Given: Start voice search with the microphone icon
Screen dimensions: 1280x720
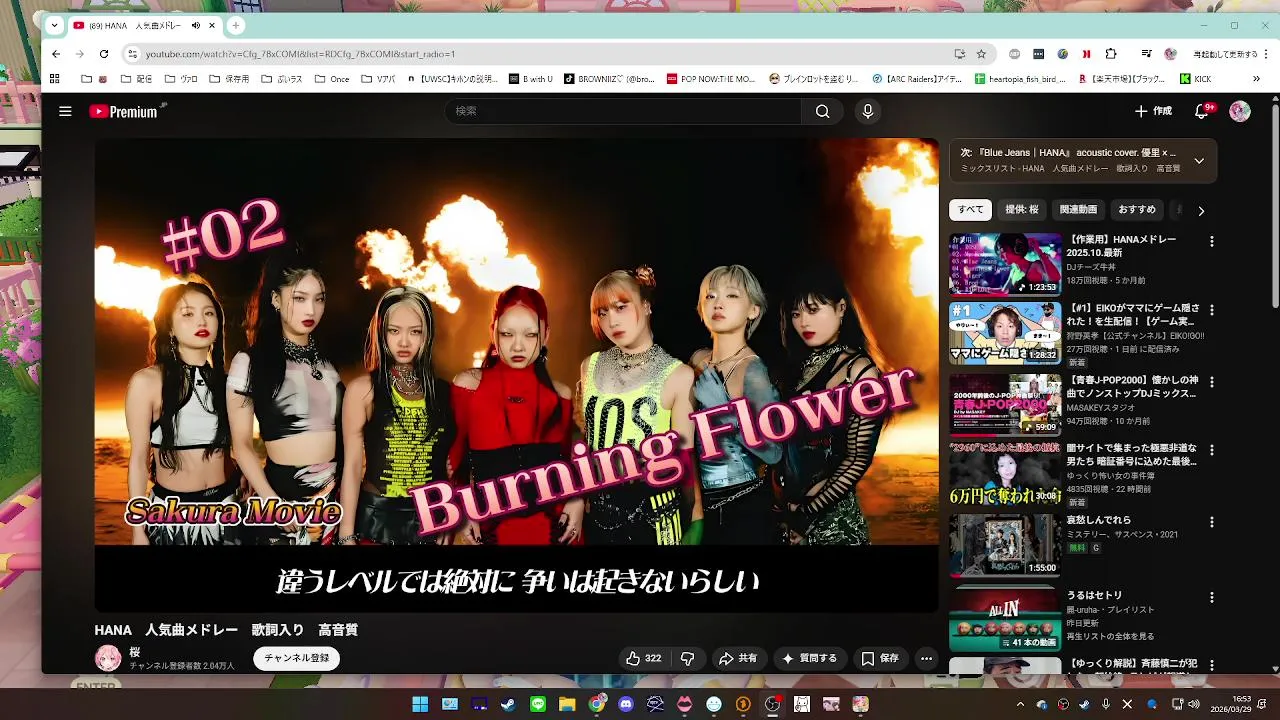Looking at the screenshot, I should tap(868, 111).
